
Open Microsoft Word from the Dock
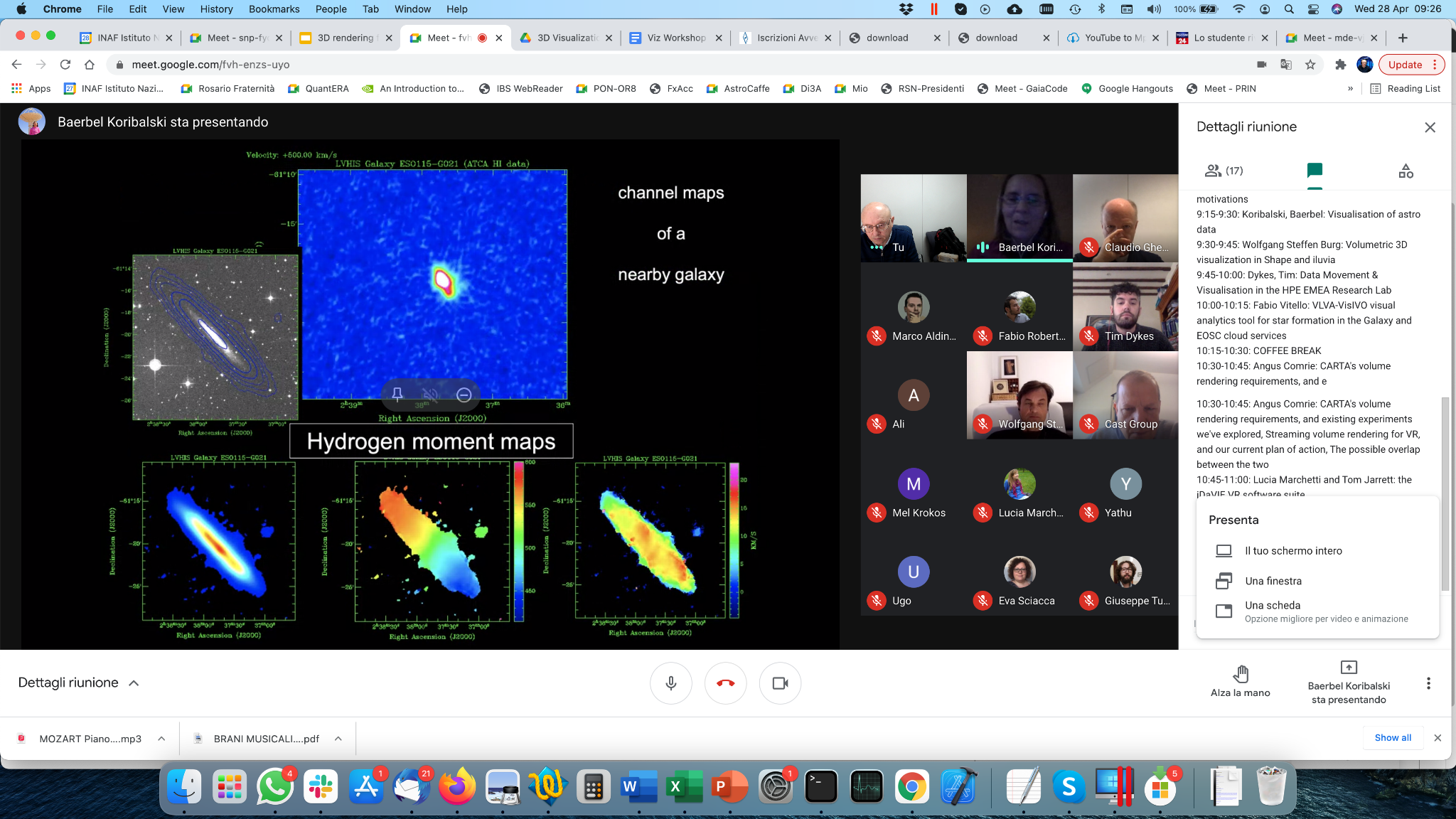pyautogui.click(x=638, y=787)
